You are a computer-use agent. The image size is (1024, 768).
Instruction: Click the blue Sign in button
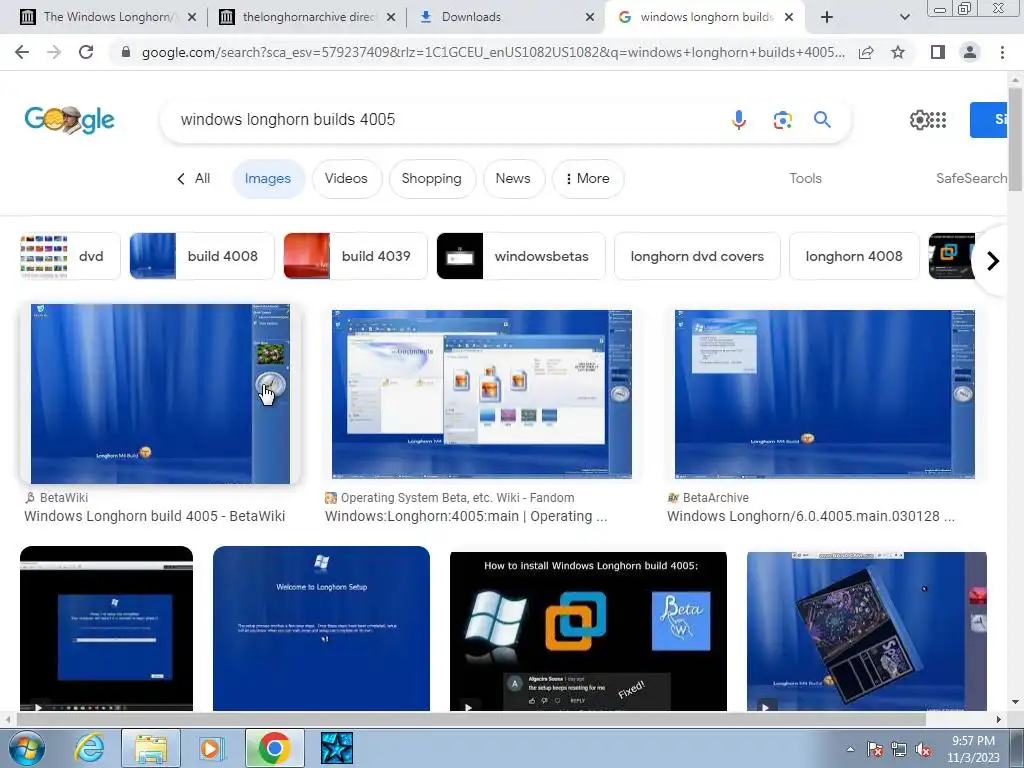point(989,120)
